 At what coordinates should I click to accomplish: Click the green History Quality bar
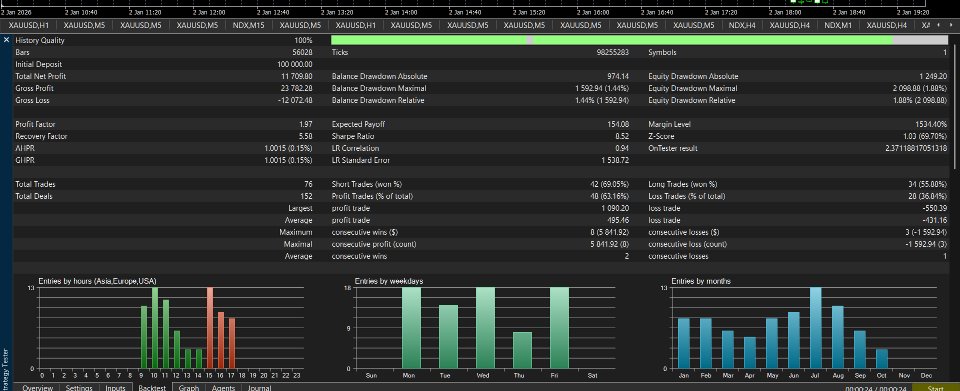tap(639, 40)
